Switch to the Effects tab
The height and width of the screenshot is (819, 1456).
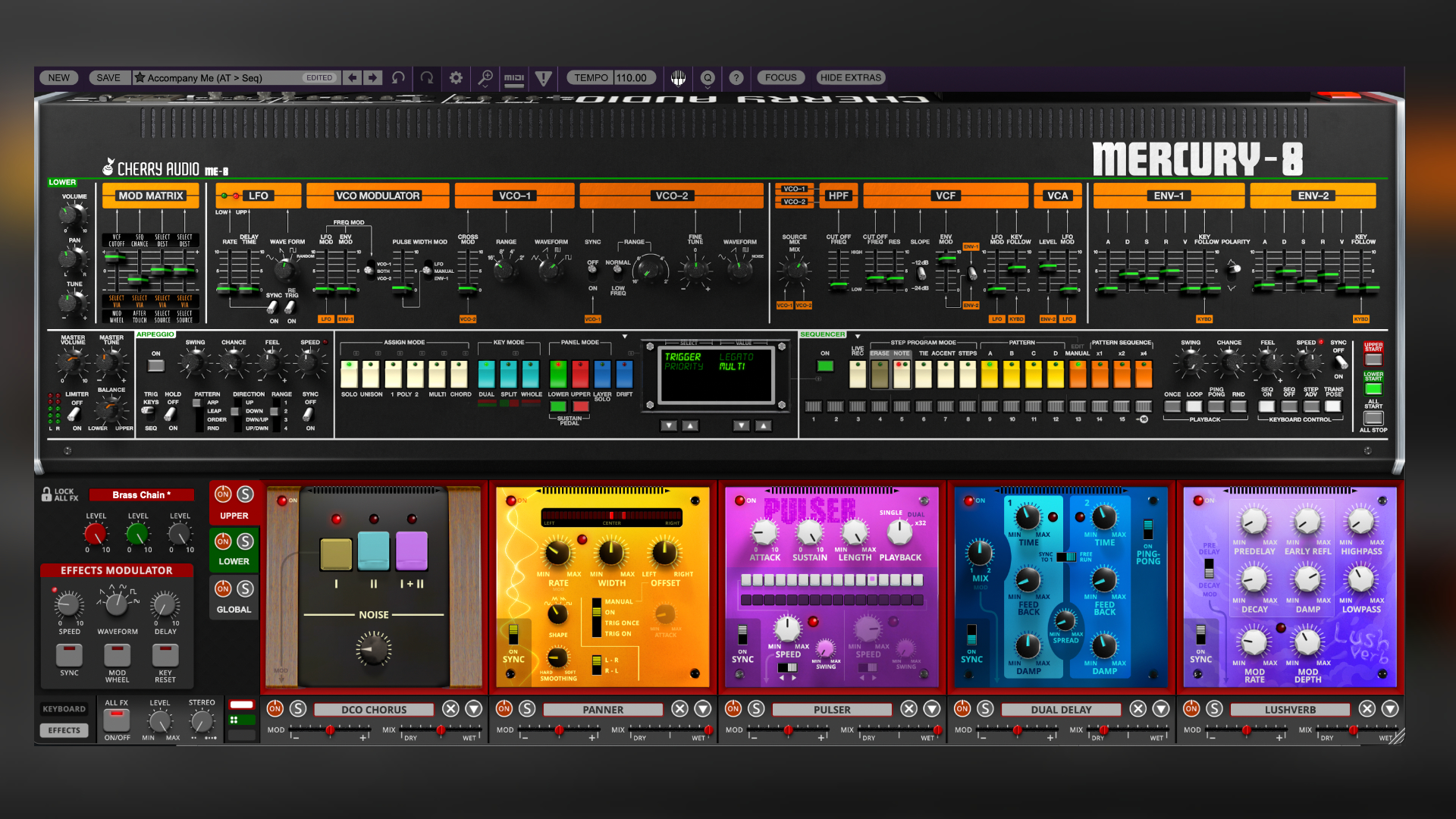point(64,730)
